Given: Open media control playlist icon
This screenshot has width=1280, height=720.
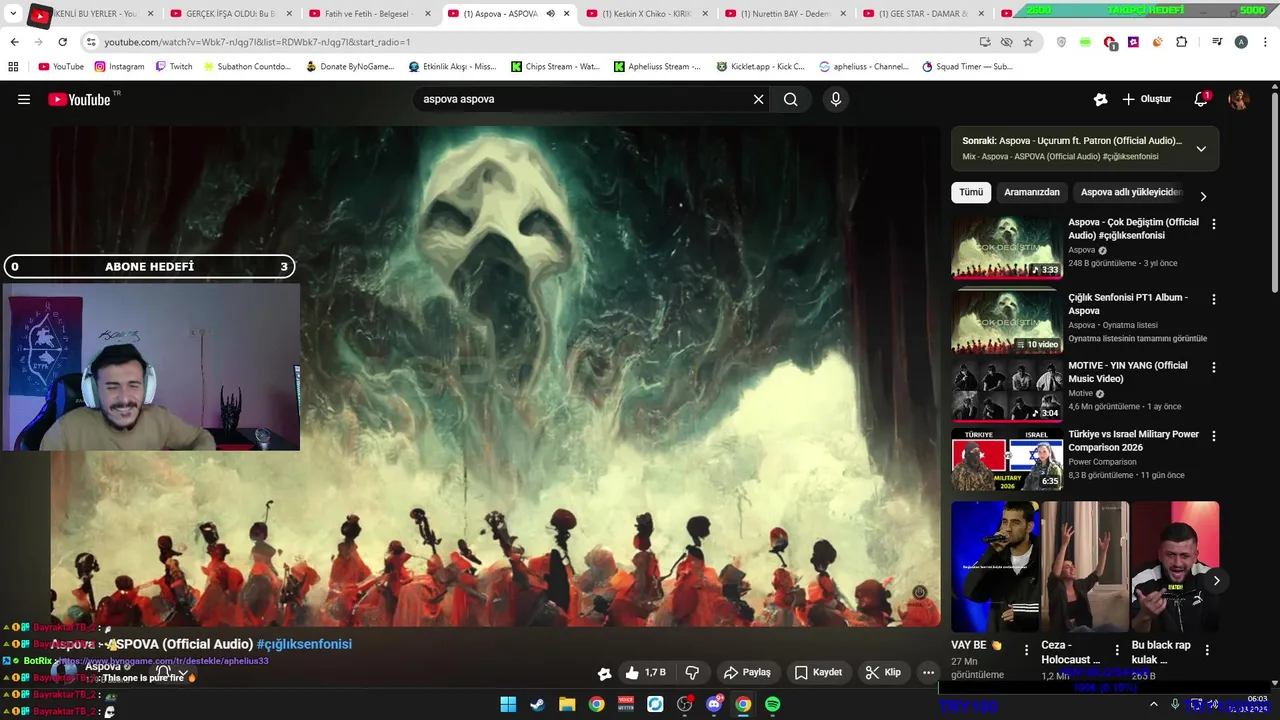Looking at the screenshot, I should click(1217, 42).
